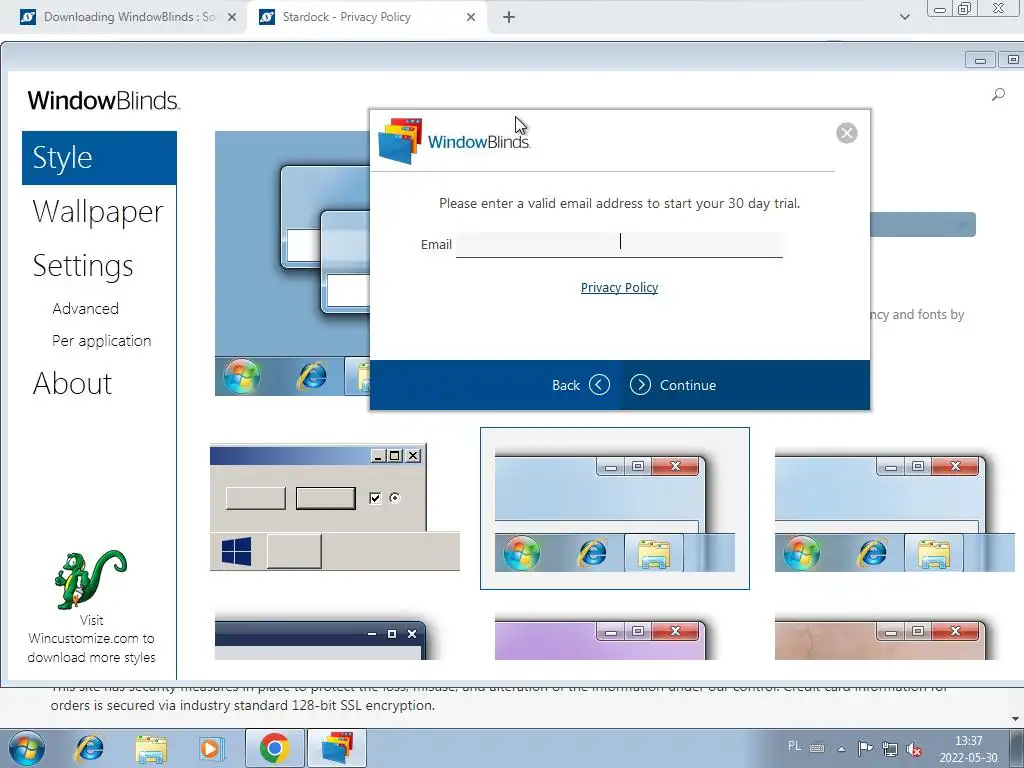Click the muted volume tray icon
This screenshot has height=768, width=1024.
[x=914, y=749]
